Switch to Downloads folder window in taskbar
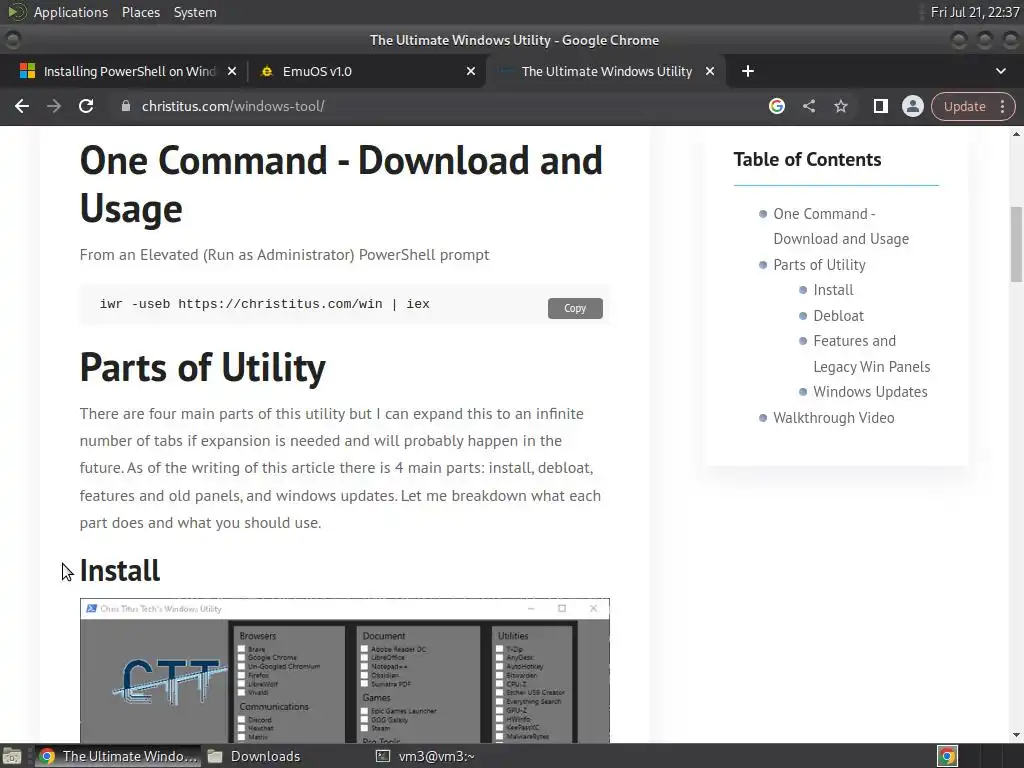Image resolution: width=1024 pixels, height=768 pixels. pos(255,756)
